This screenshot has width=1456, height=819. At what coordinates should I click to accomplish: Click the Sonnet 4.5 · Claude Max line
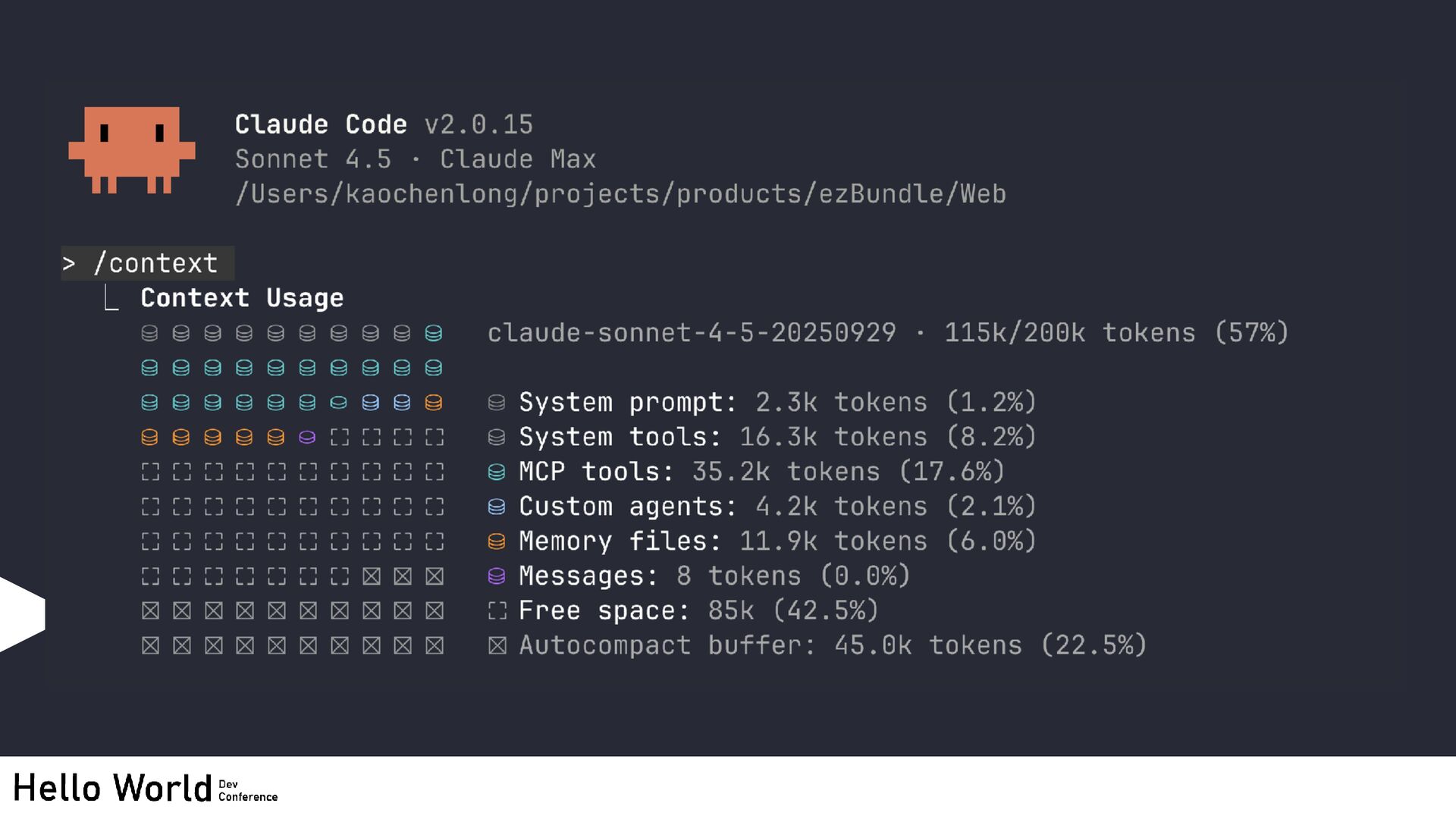pos(415,159)
